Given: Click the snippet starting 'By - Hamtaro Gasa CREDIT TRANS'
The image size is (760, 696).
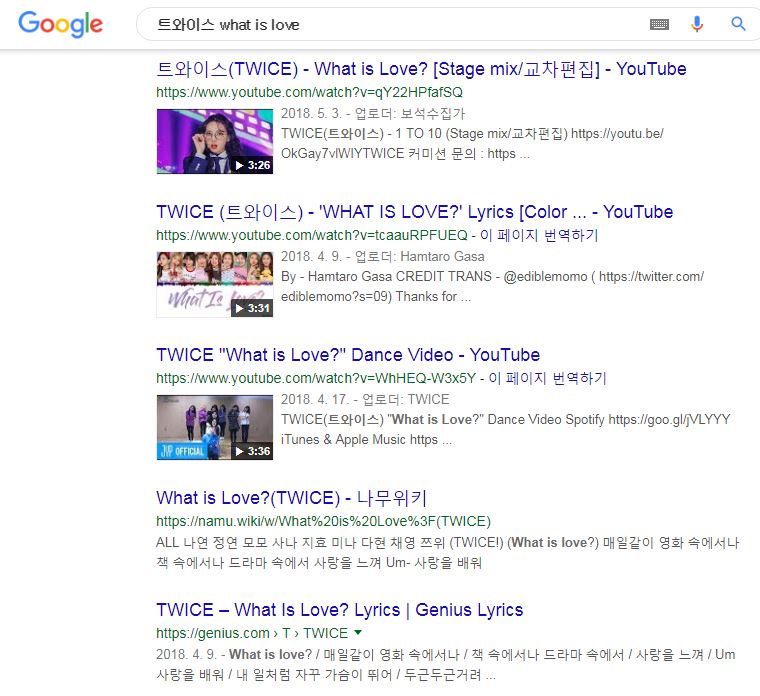Looking at the screenshot, I should (492, 286).
